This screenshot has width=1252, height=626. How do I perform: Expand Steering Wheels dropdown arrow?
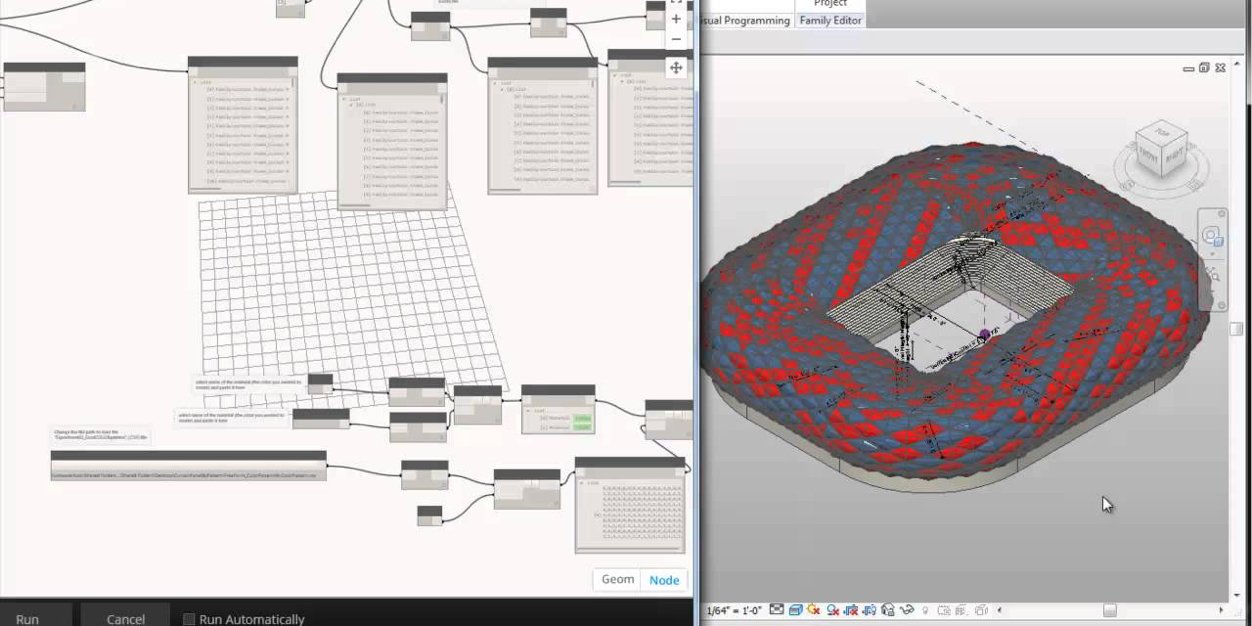pyautogui.click(x=1213, y=254)
